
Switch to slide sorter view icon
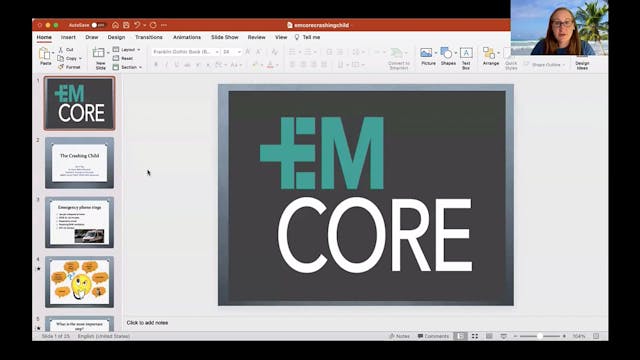pyautogui.click(x=475, y=336)
